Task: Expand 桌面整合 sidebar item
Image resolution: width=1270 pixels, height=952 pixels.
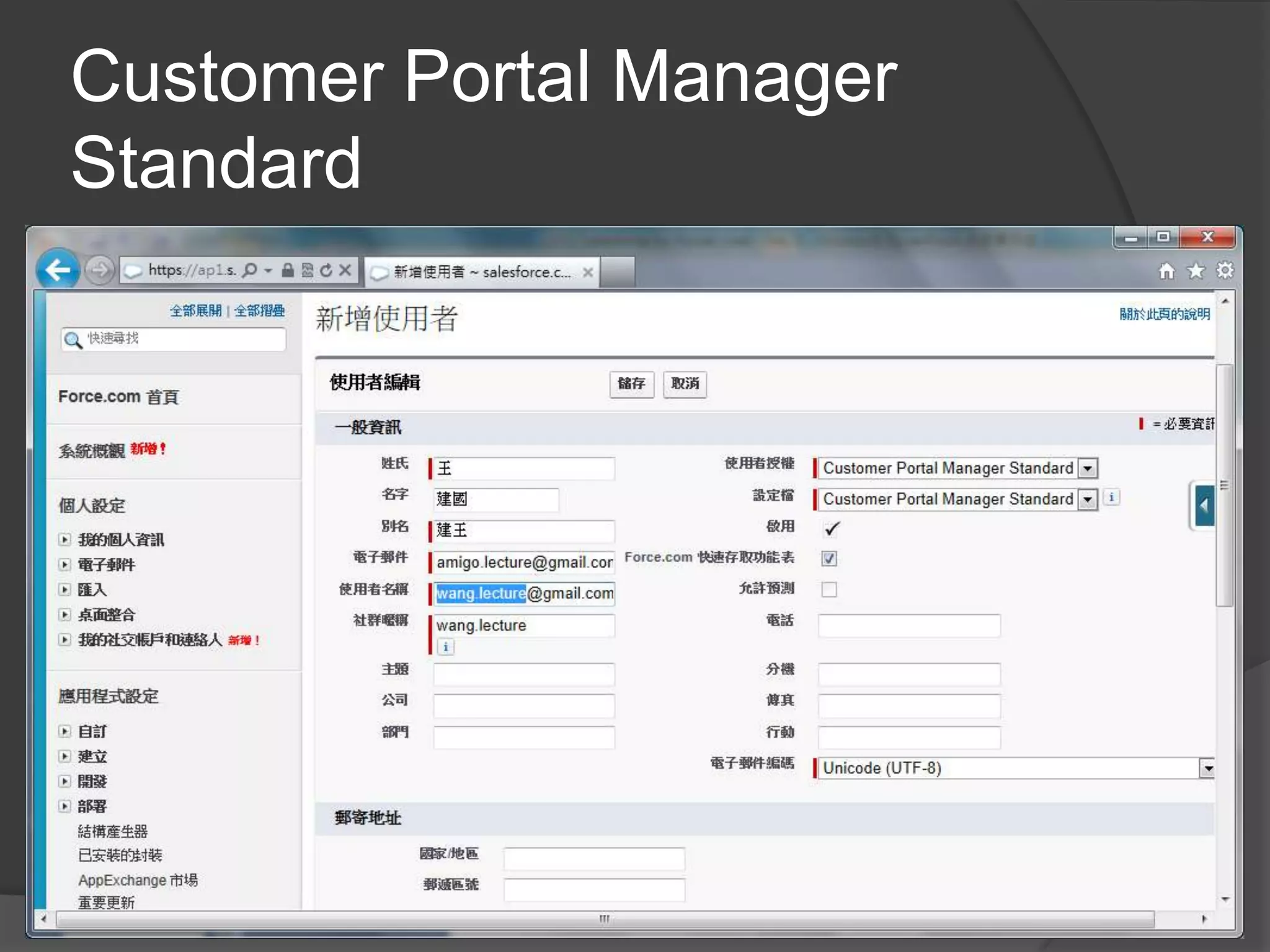Action: click(64, 615)
